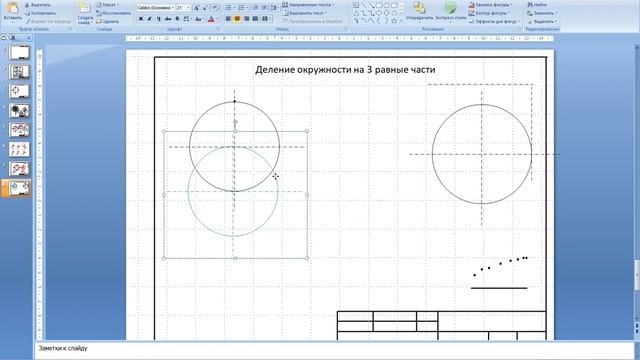This screenshot has width=640, height=360.
Task: Select the oval shape in the gallery
Action: click(x=386, y=5)
